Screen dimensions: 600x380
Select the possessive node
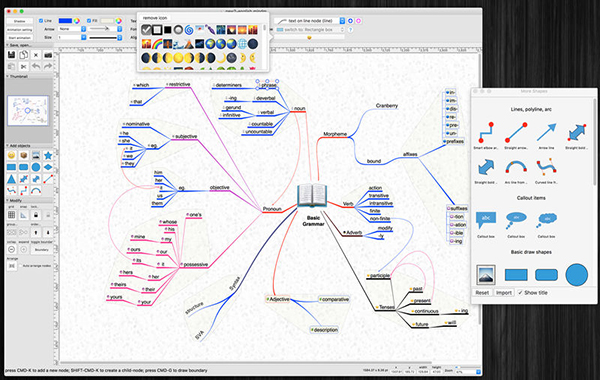click(195, 264)
